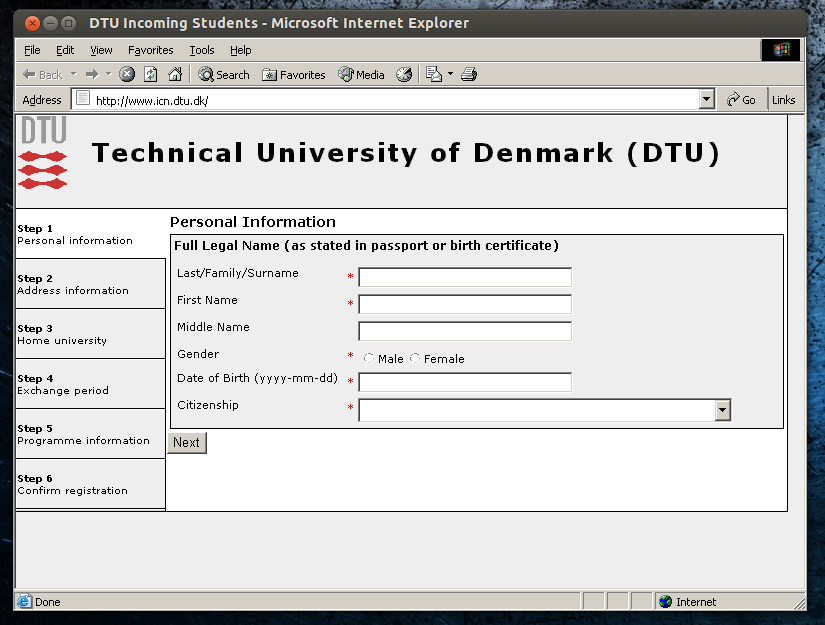Open the Search toolbar button
The height and width of the screenshot is (625, 825).
coord(224,75)
